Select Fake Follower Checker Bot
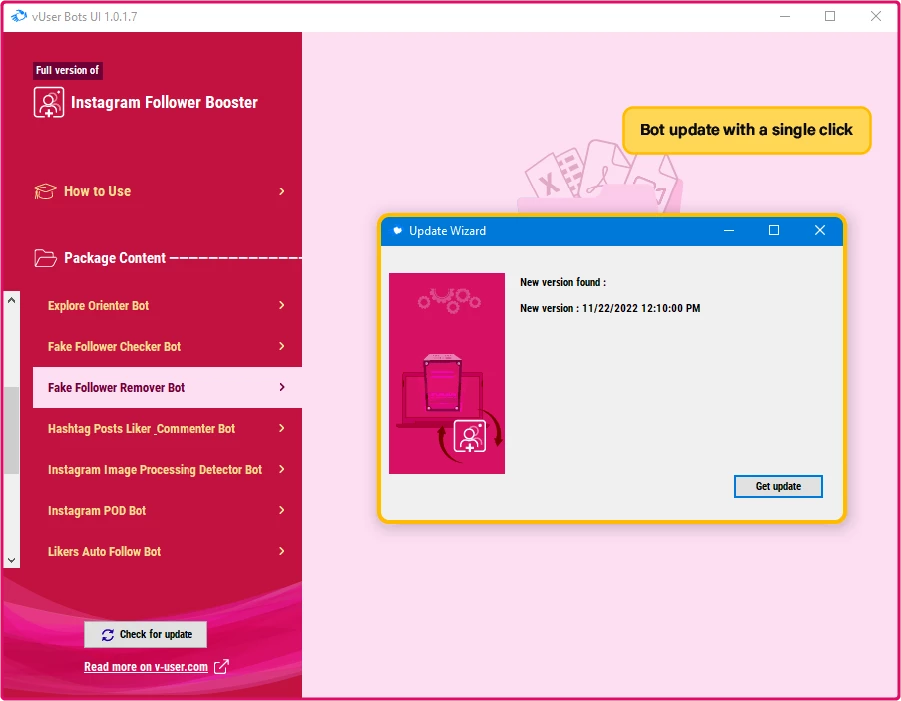 pos(167,346)
